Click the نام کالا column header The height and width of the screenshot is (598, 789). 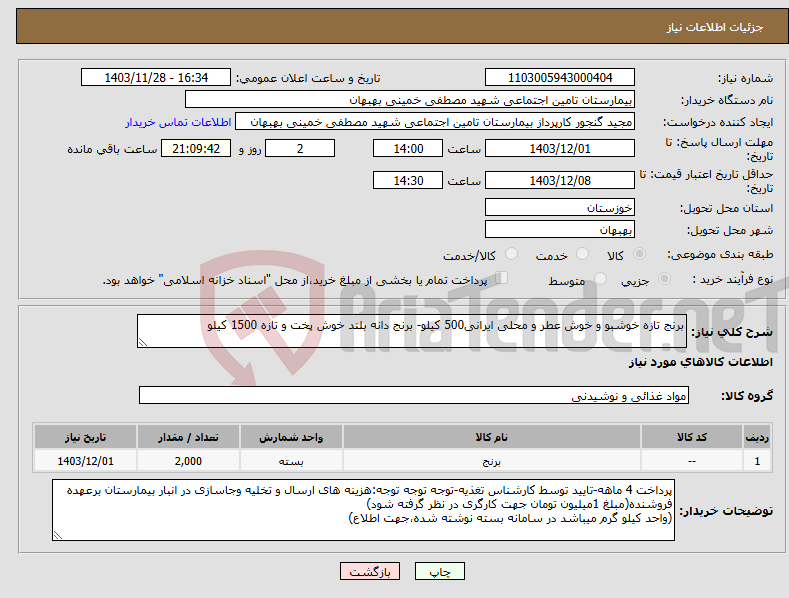(492, 437)
